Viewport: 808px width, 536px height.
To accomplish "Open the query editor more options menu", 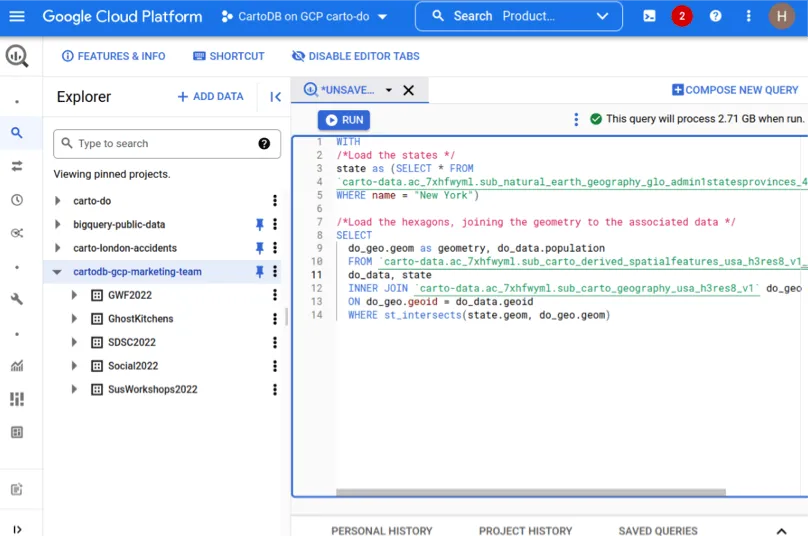I will (x=576, y=120).
